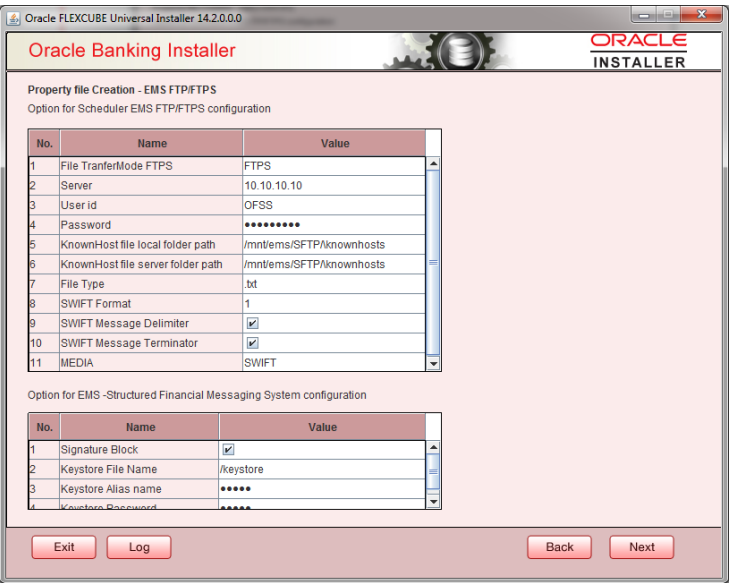Select the 'MEDIA' name cell

(x=151, y=363)
